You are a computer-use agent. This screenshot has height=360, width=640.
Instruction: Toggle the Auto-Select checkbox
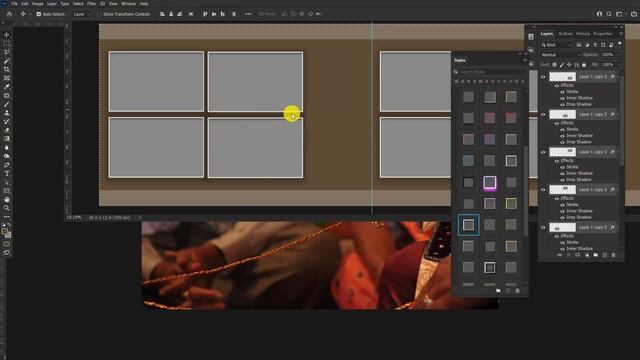coord(39,14)
